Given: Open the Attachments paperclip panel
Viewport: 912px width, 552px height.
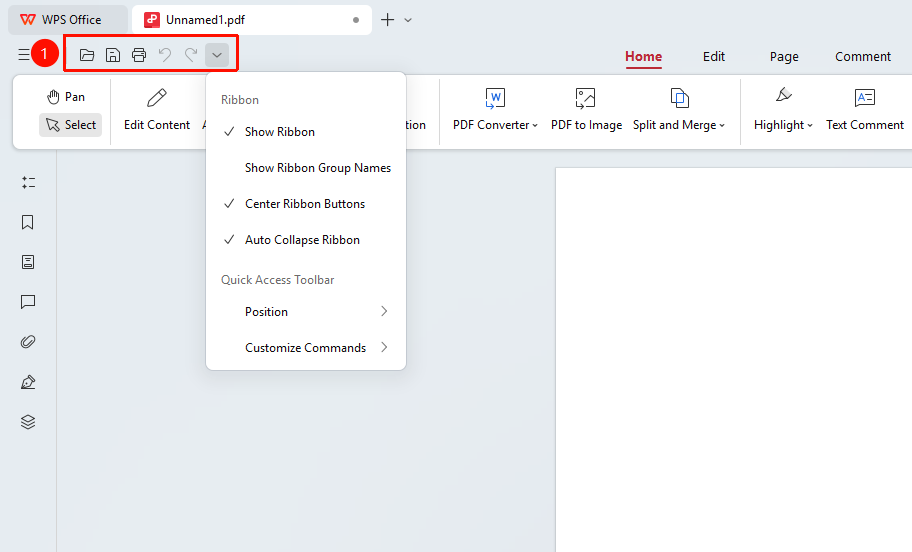Looking at the screenshot, I should coord(28,341).
